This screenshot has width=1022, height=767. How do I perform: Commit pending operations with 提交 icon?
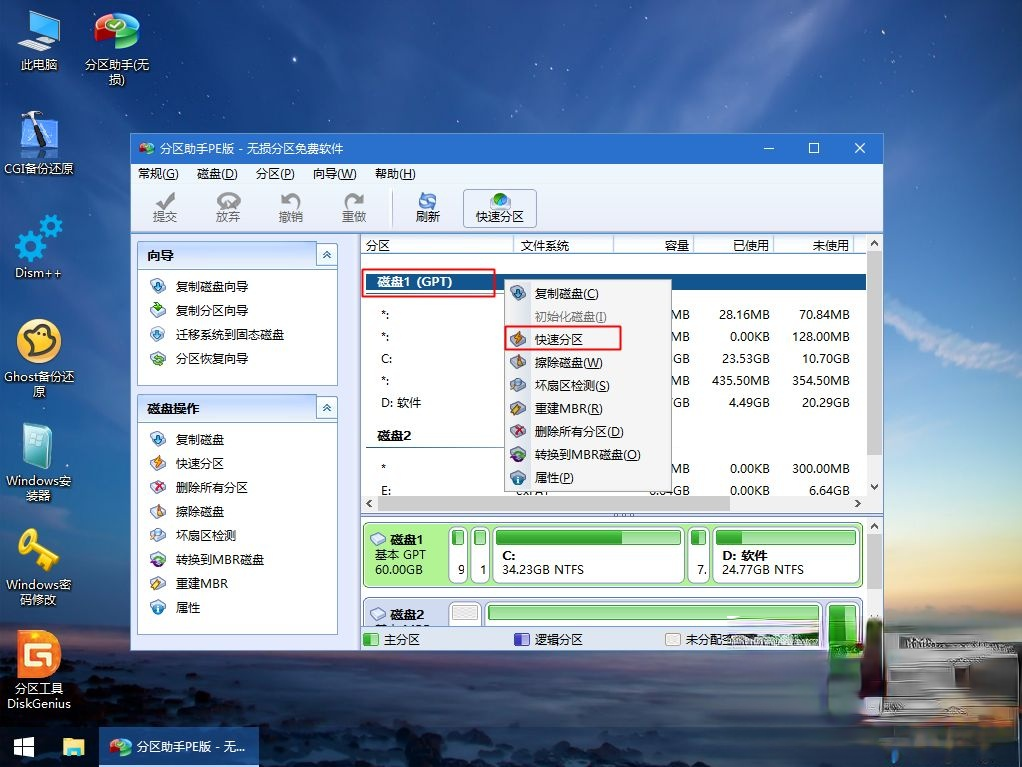pyautogui.click(x=166, y=207)
